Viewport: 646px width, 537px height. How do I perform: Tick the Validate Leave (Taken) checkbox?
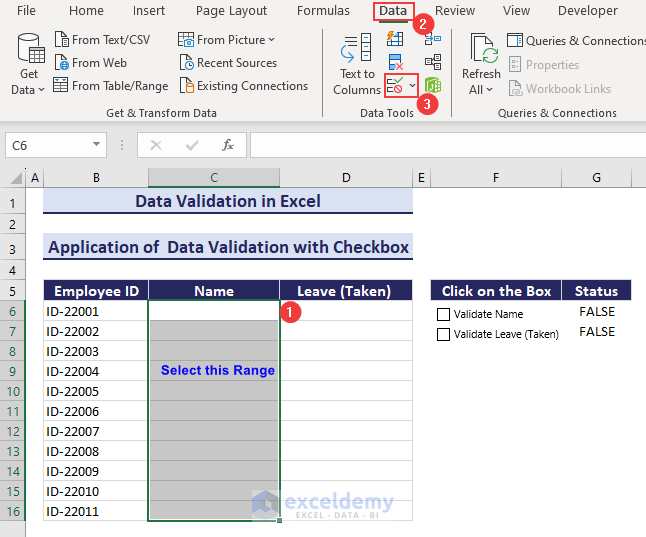(x=444, y=334)
